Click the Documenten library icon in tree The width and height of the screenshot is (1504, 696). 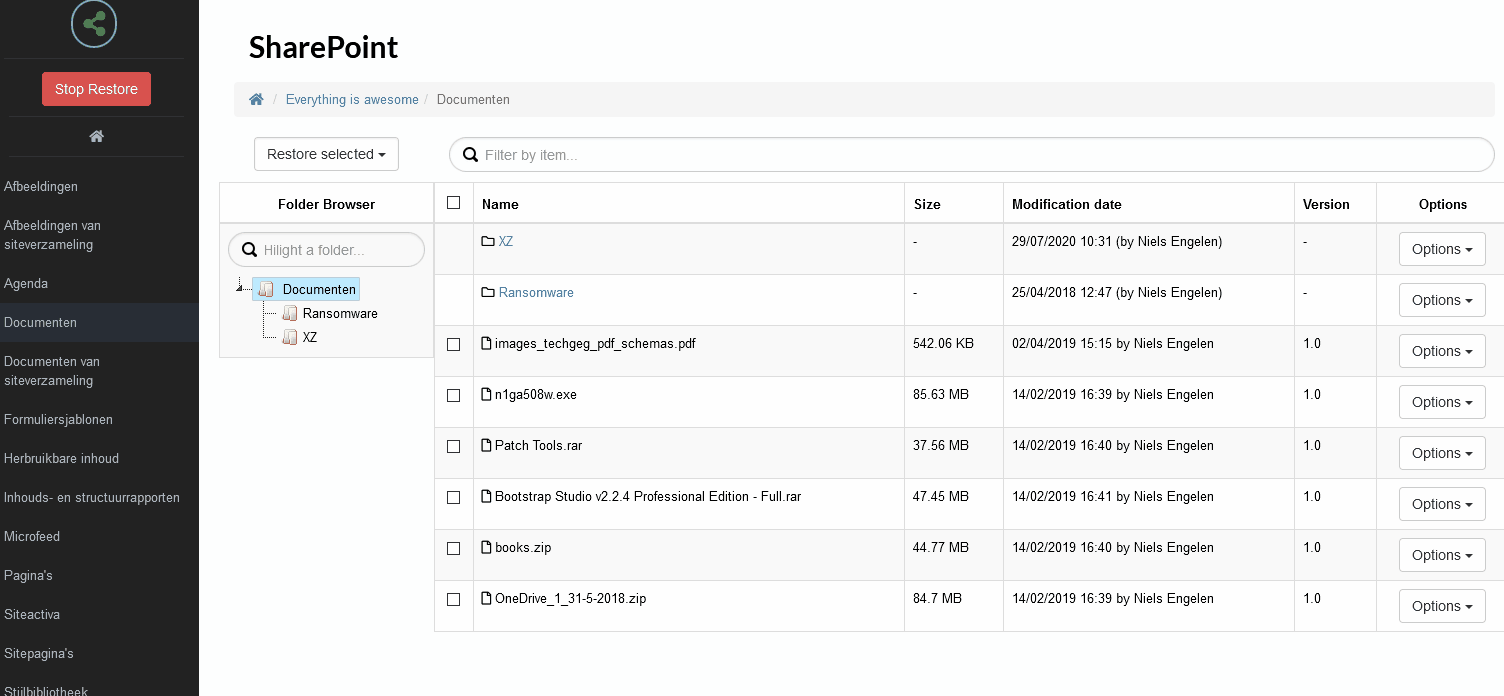[x=266, y=289]
